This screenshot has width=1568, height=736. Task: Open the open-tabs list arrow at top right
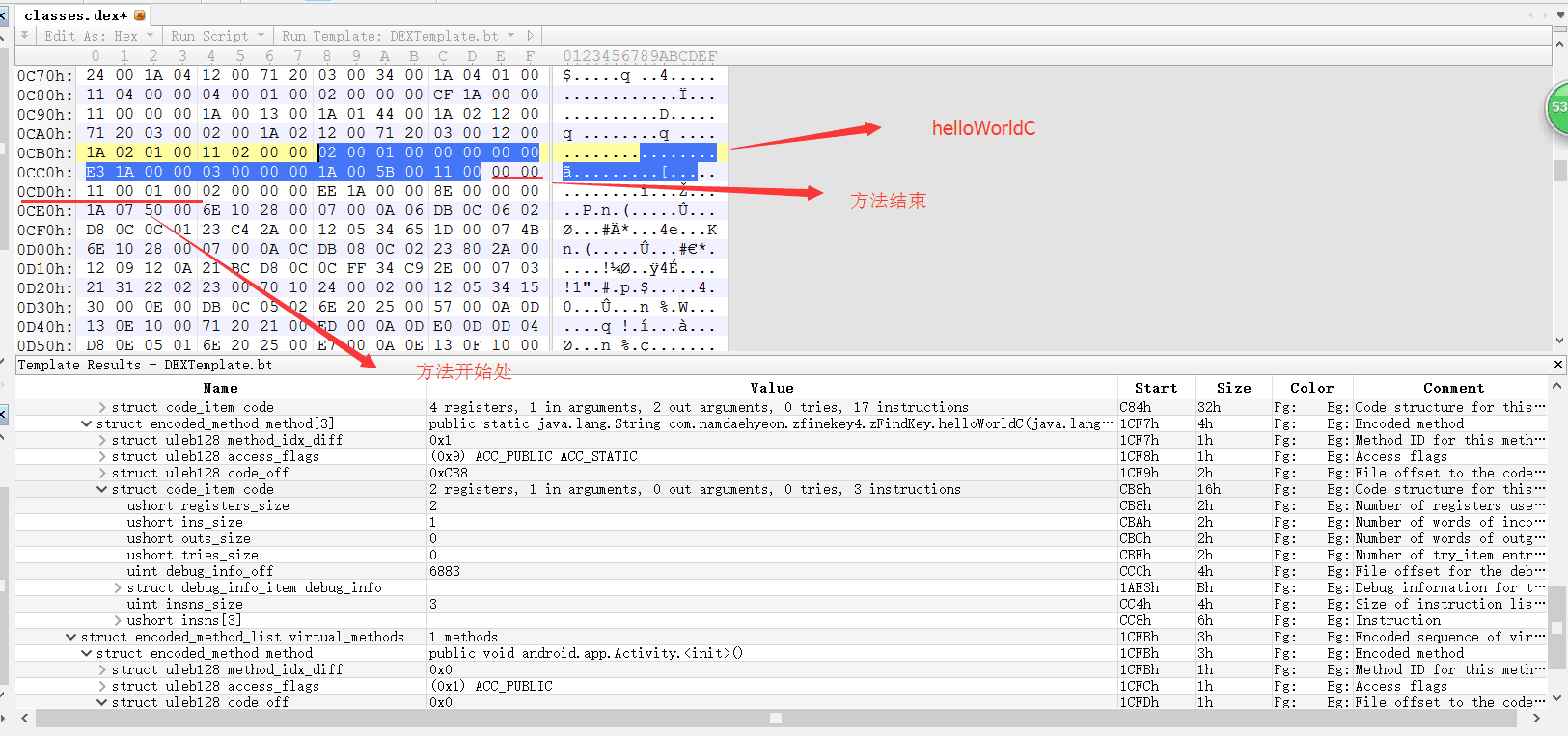coord(1560,14)
